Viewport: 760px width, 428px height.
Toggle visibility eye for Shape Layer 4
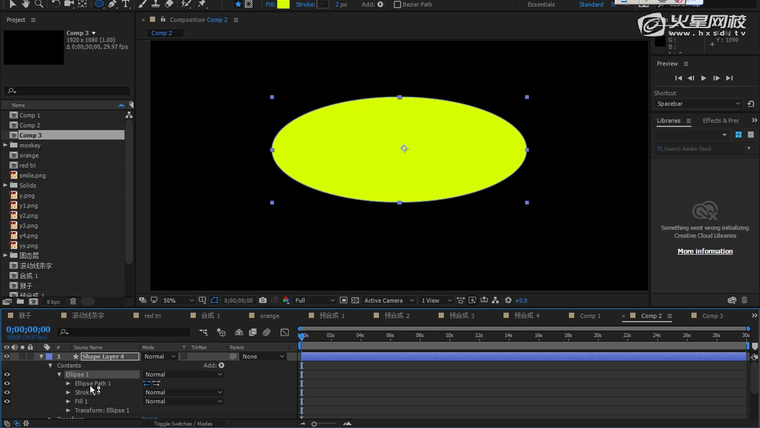[7, 356]
